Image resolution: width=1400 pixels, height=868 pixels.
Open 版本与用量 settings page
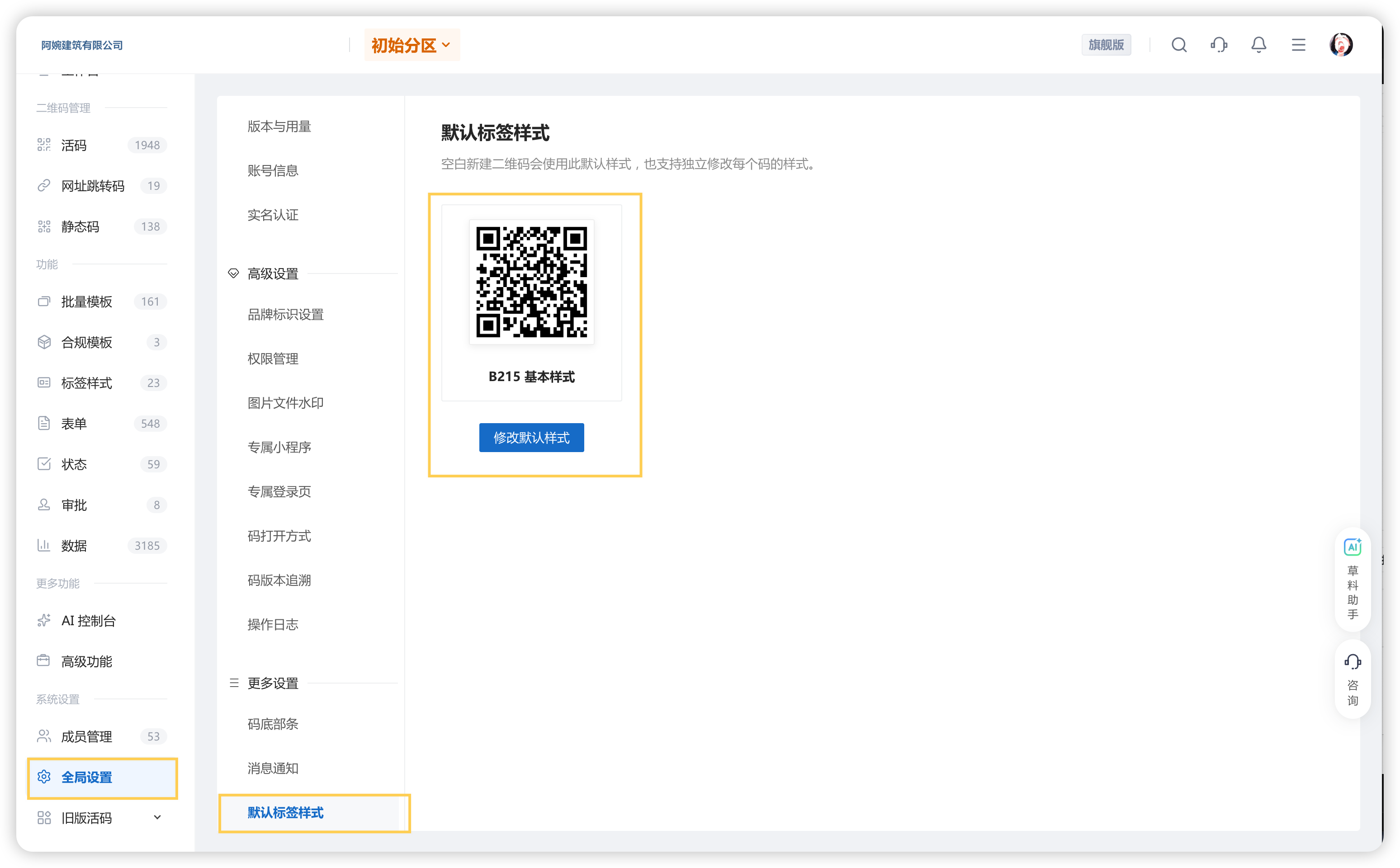click(x=279, y=126)
